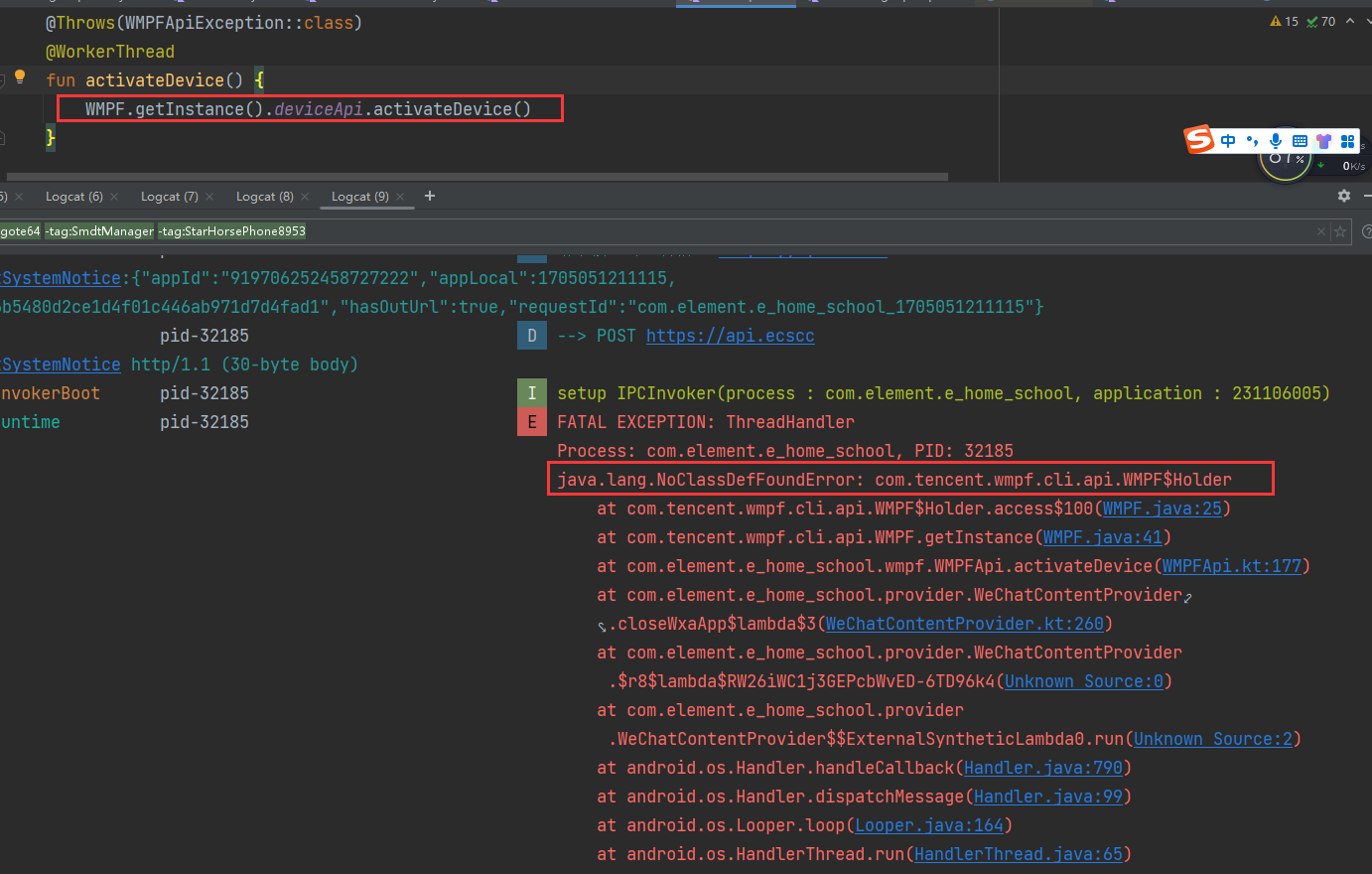Open the https://api.ecscc link
1372x874 pixels.
731,336
